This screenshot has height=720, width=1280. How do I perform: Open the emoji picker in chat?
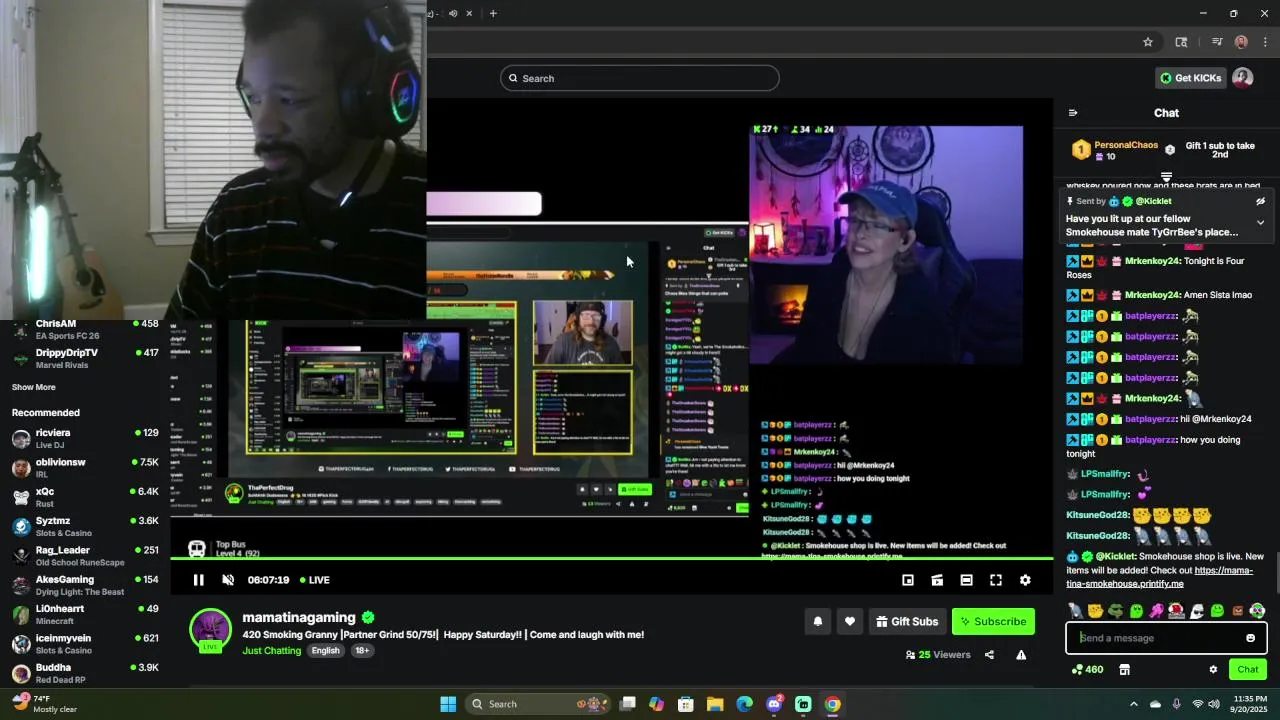(x=1250, y=638)
